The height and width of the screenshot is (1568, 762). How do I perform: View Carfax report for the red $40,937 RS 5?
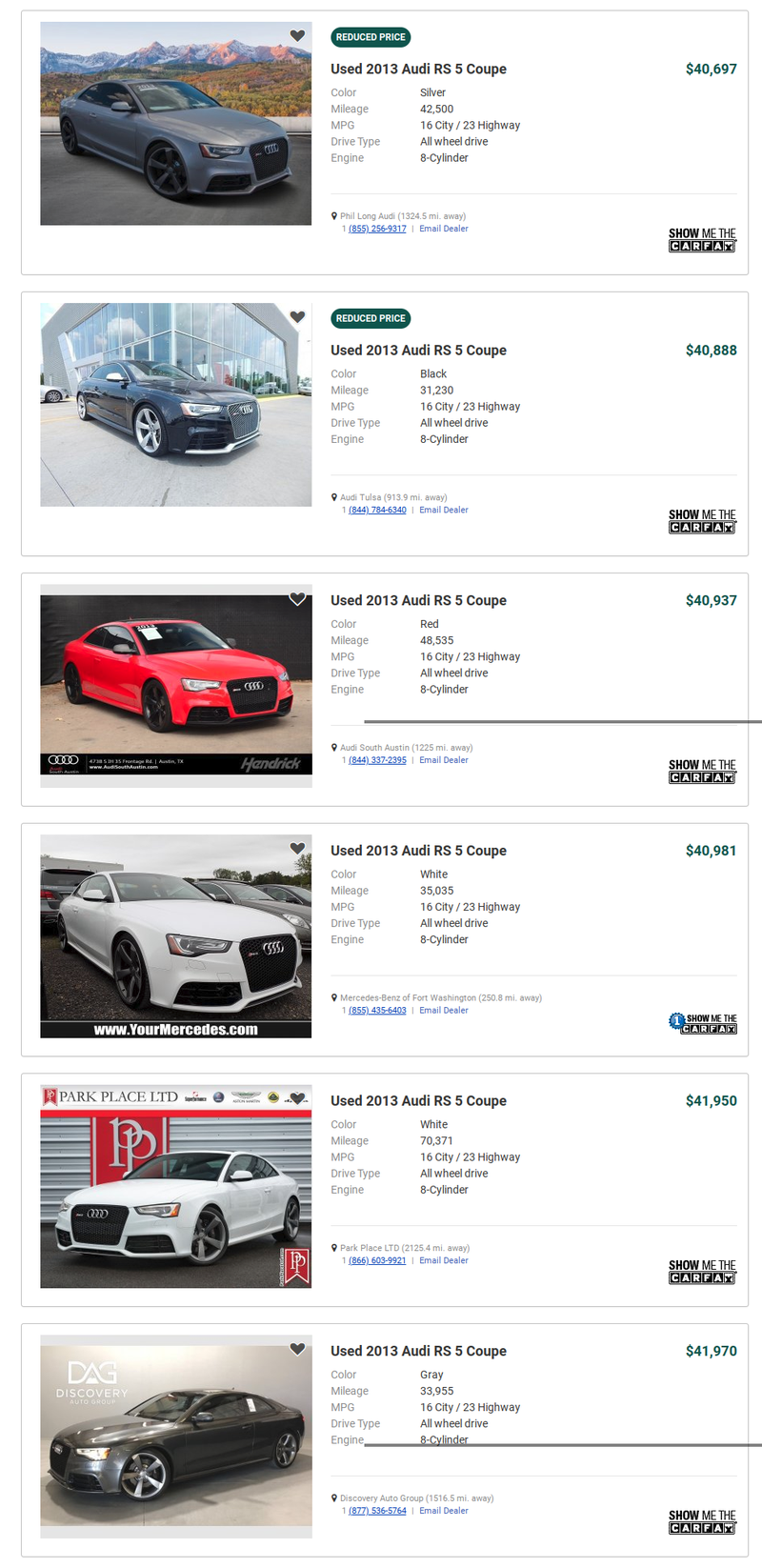tap(702, 772)
